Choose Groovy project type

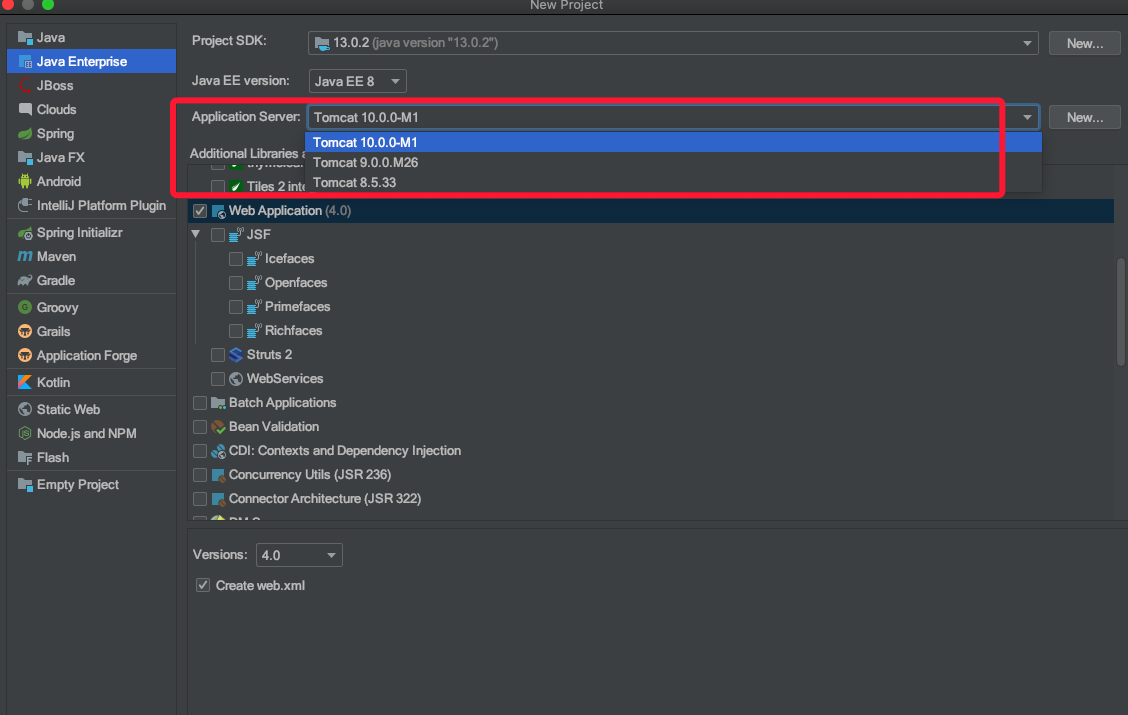(91, 308)
